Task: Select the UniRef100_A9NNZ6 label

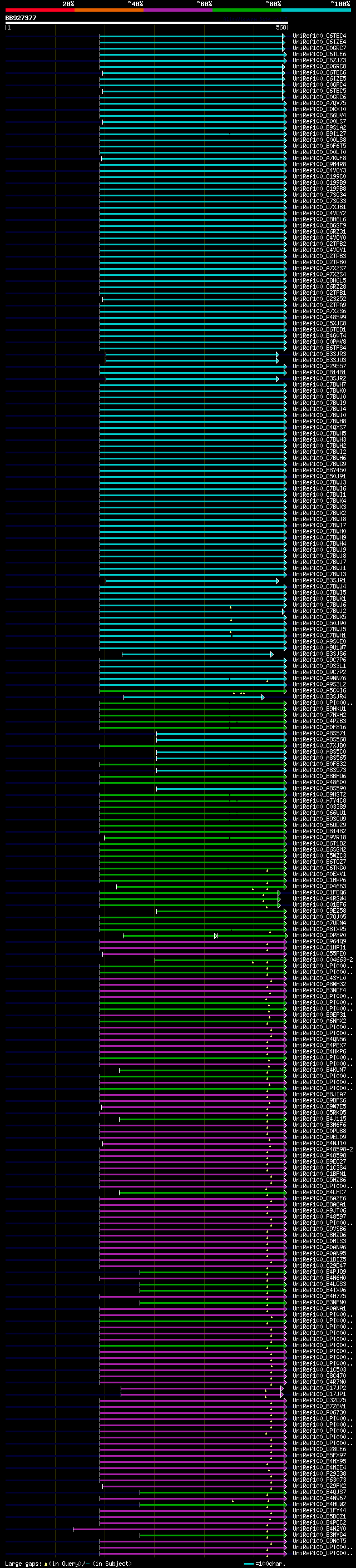Action: [x=319, y=679]
